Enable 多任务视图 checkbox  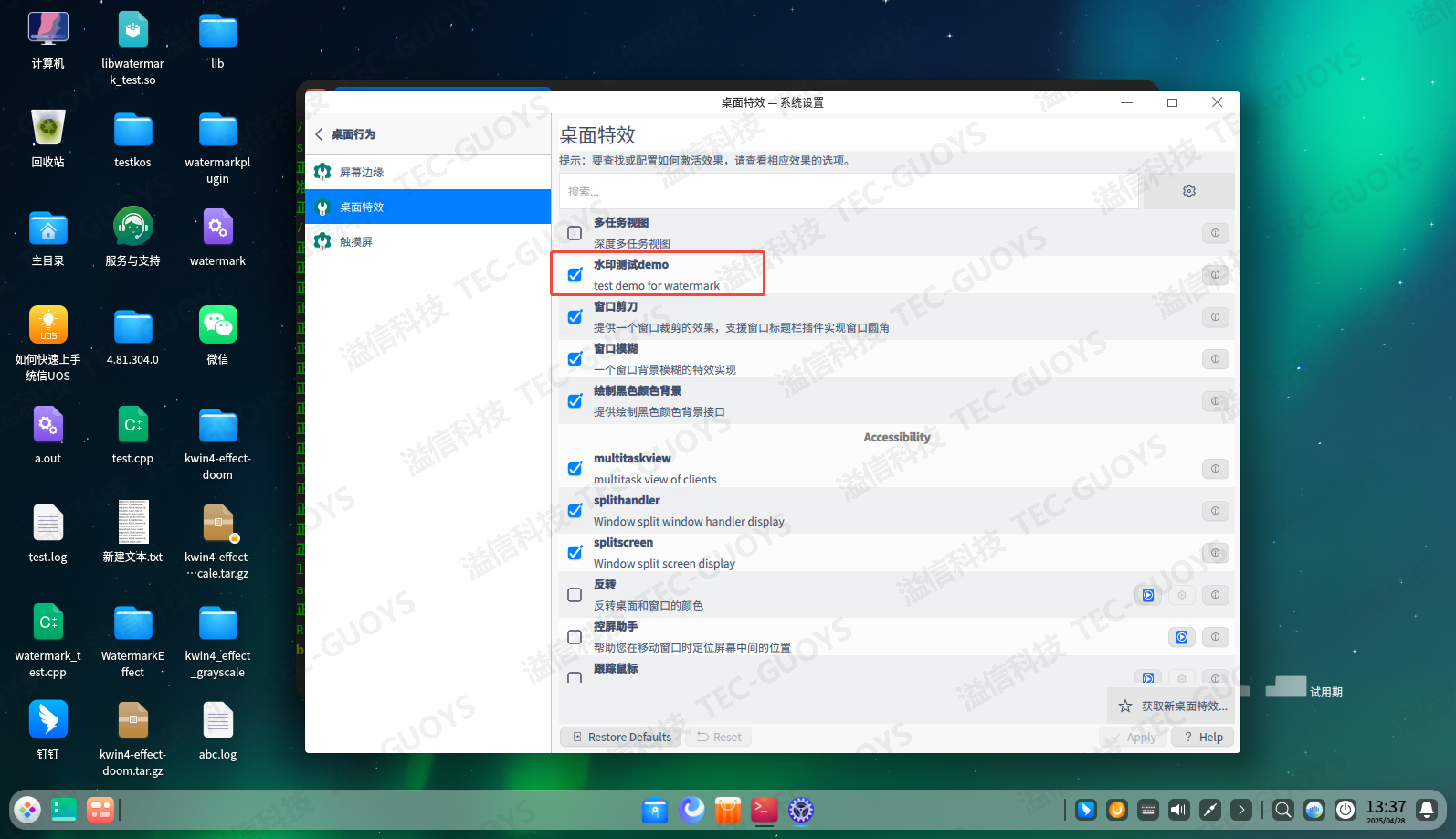point(575,233)
